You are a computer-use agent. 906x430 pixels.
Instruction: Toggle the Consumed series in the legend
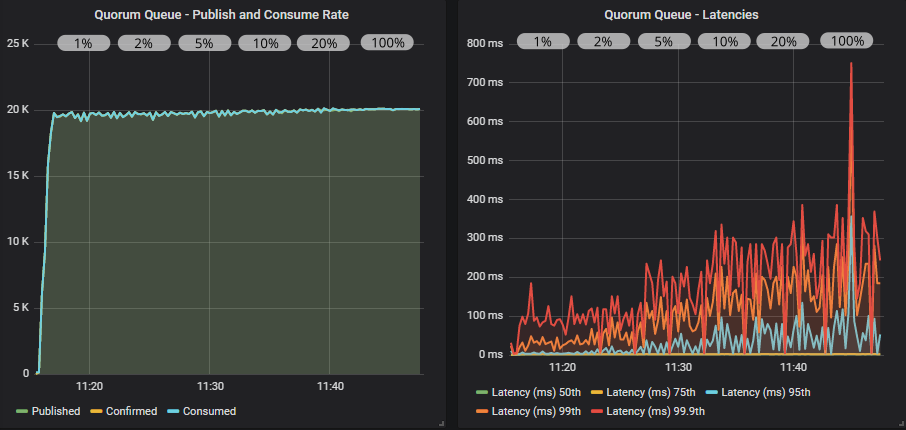pos(209,411)
